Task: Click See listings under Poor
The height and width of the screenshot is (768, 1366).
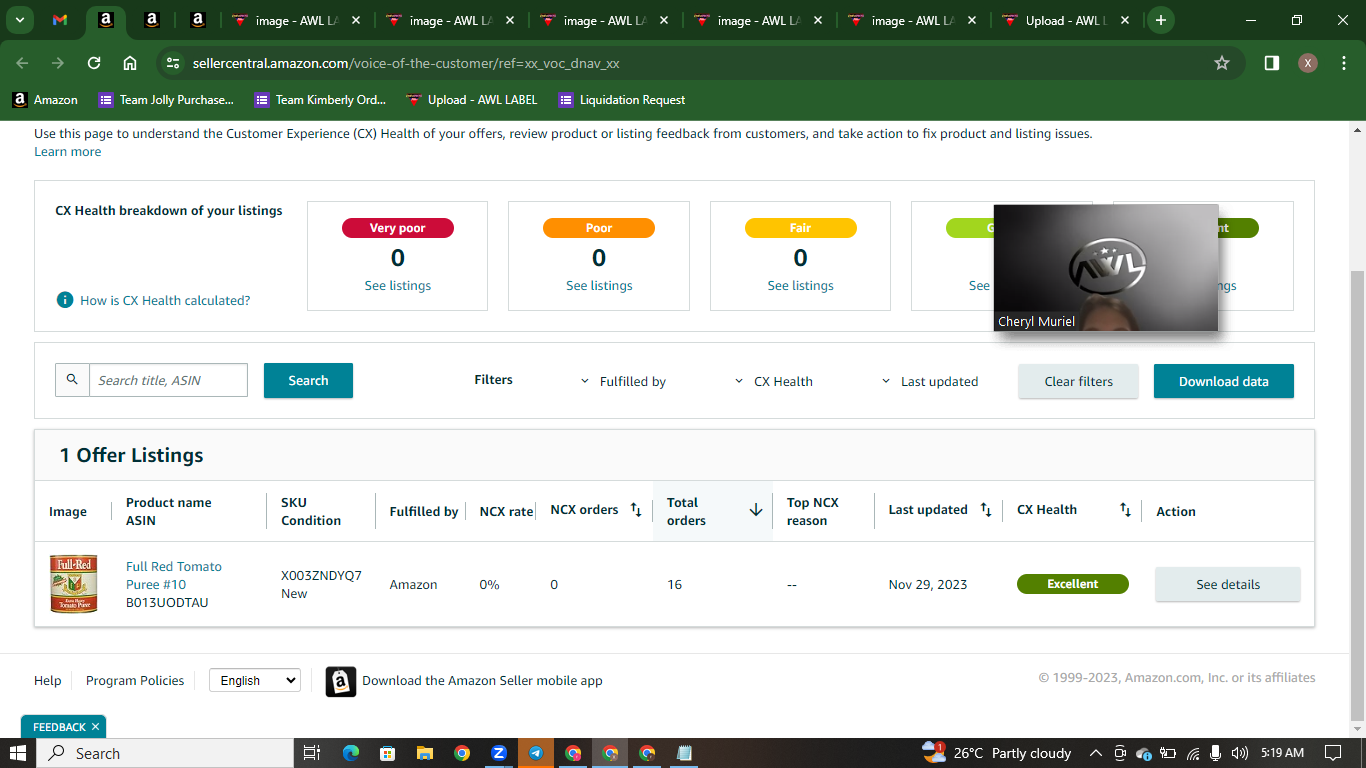Action: (x=599, y=285)
